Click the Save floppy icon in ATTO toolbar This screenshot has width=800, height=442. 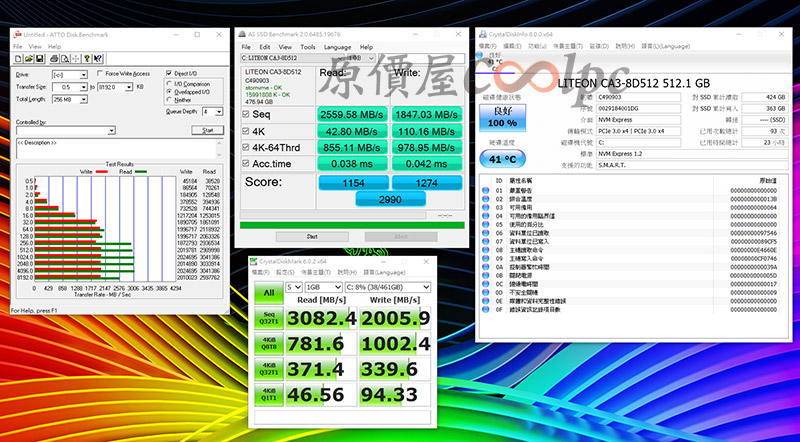click(x=40, y=59)
